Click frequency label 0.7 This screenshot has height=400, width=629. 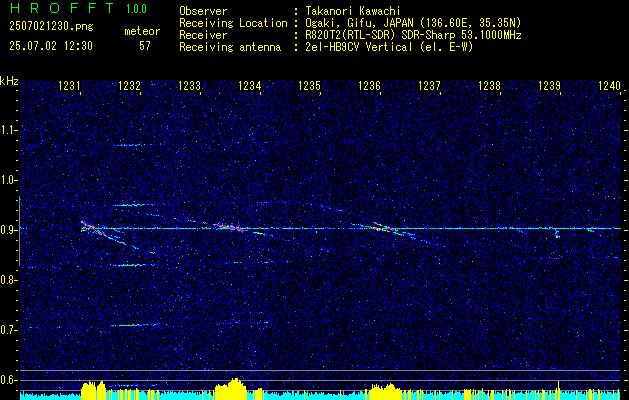(x=9, y=330)
